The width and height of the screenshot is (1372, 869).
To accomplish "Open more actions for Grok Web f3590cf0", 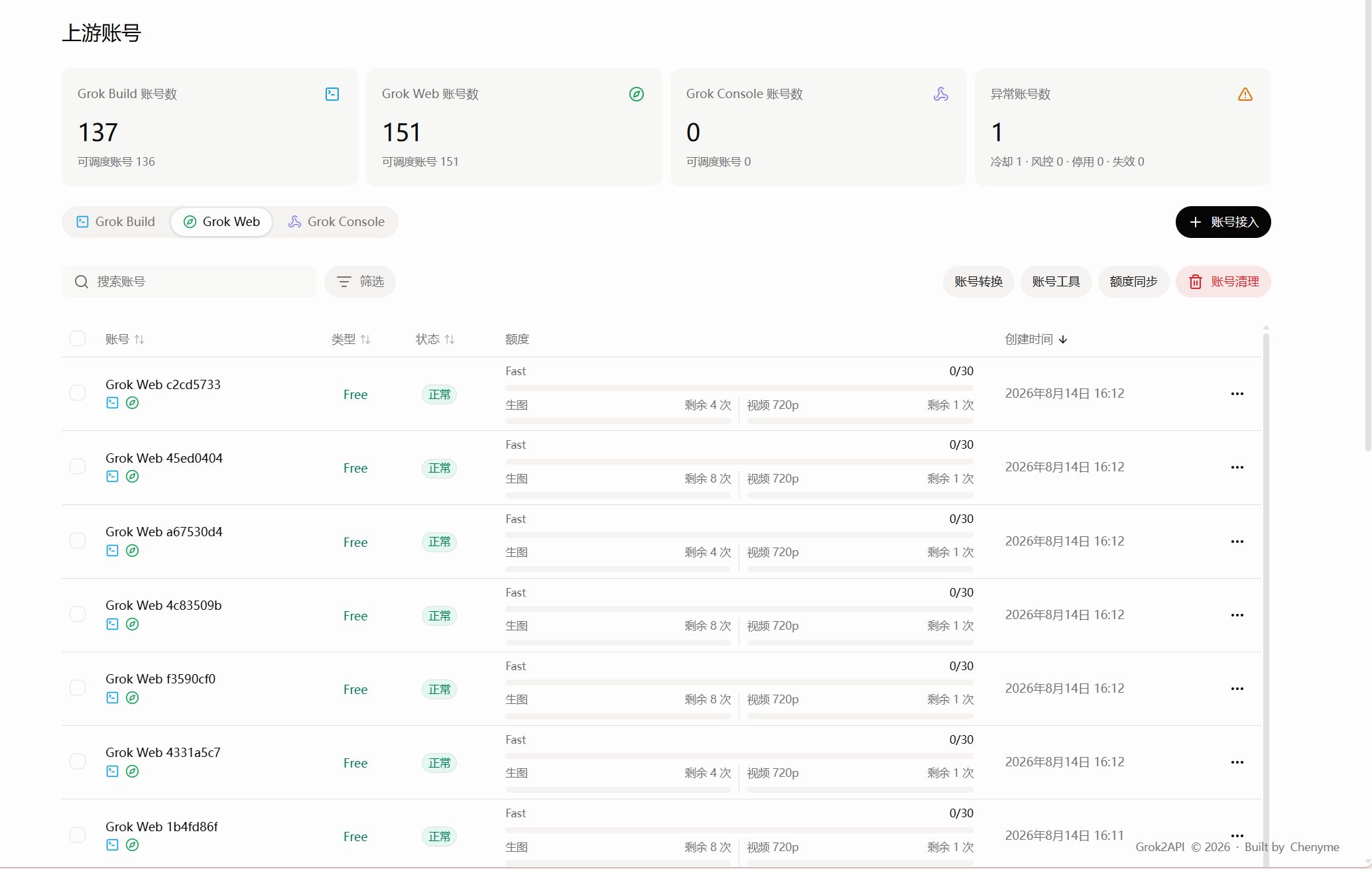I will point(1237,689).
